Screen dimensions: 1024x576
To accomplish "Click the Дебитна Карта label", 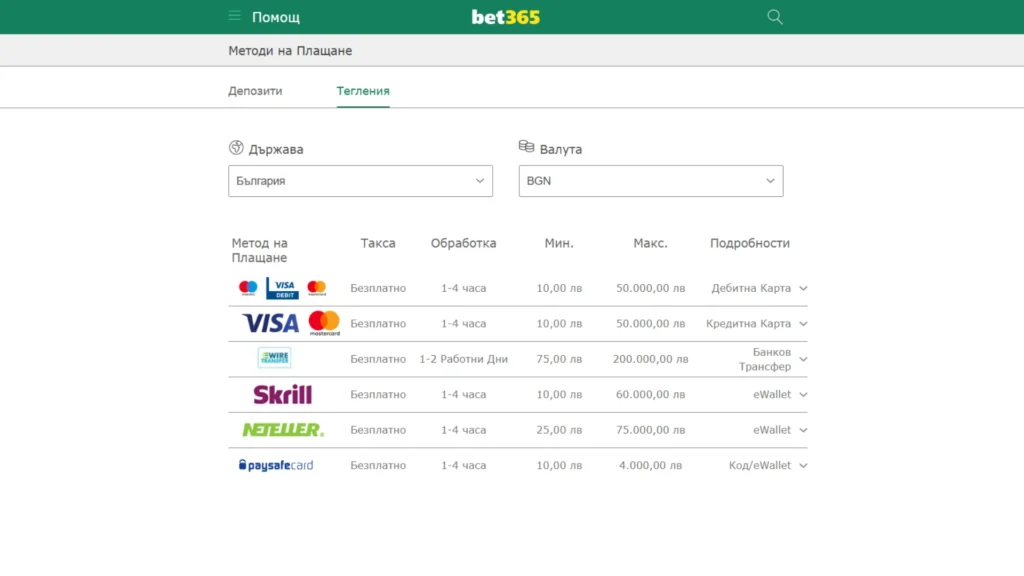I will point(751,288).
